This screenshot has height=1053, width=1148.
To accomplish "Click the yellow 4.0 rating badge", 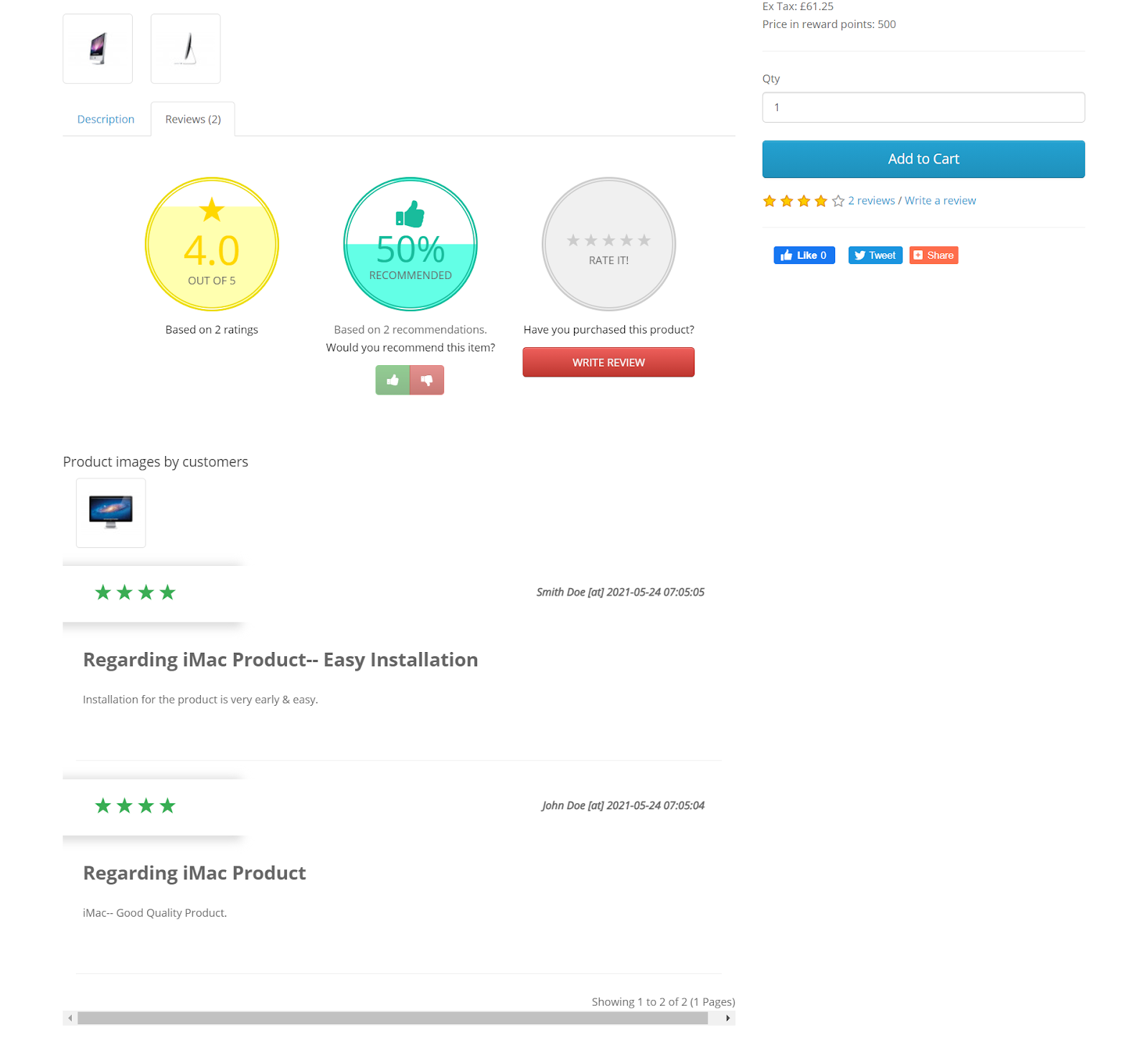I will tap(212, 244).
